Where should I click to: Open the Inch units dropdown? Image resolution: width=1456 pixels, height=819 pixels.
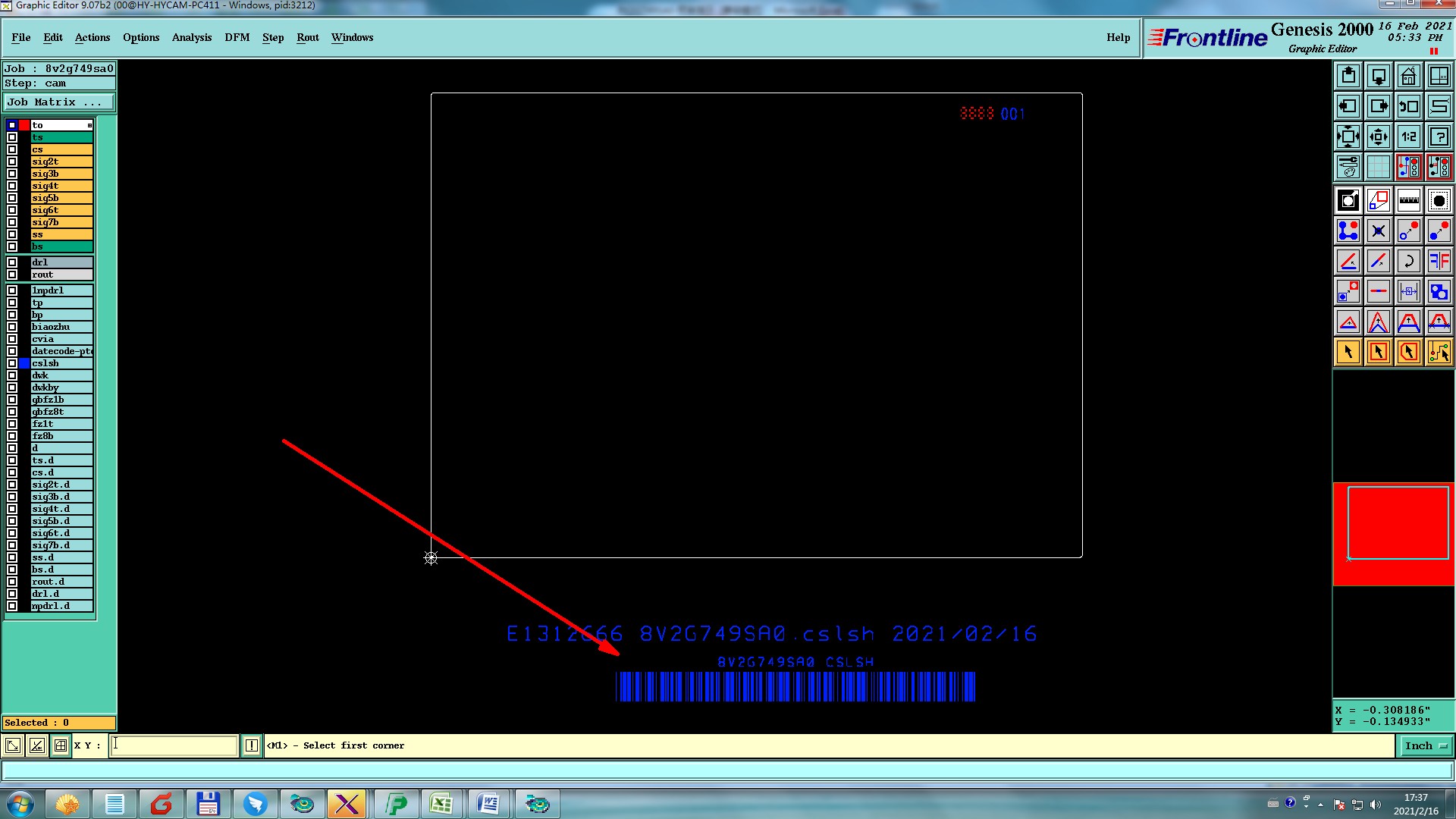coord(1425,746)
